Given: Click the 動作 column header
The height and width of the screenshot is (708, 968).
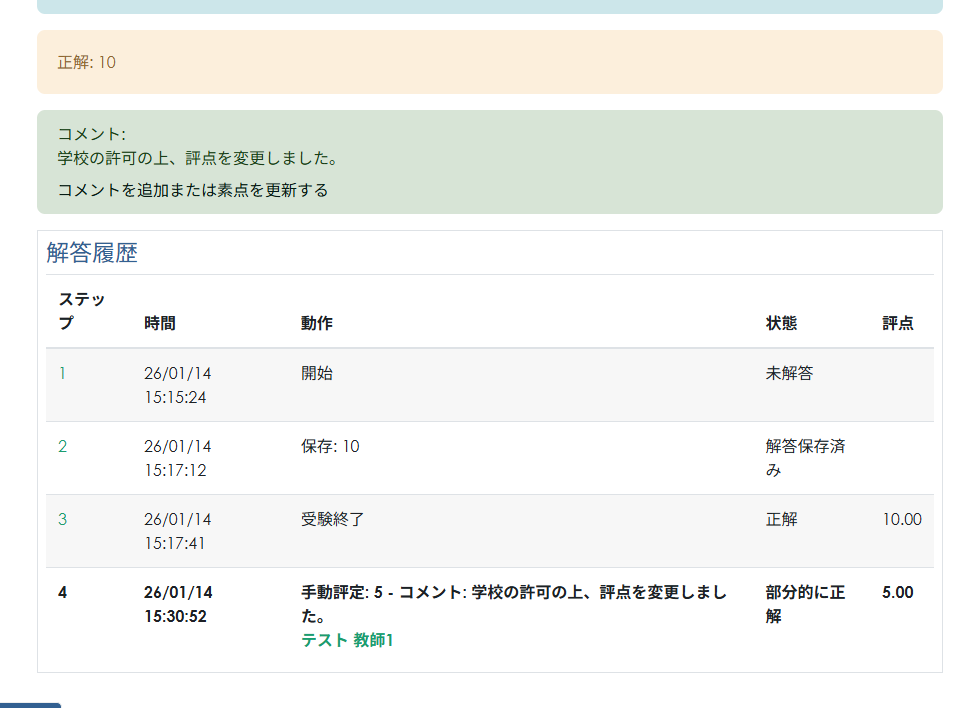Looking at the screenshot, I should coord(316,323).
